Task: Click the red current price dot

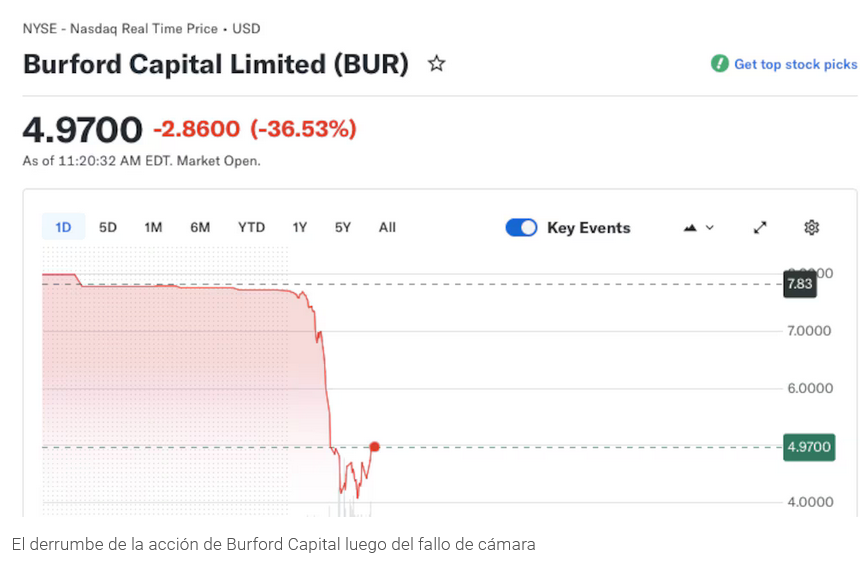Action: [x=375, y=447]
